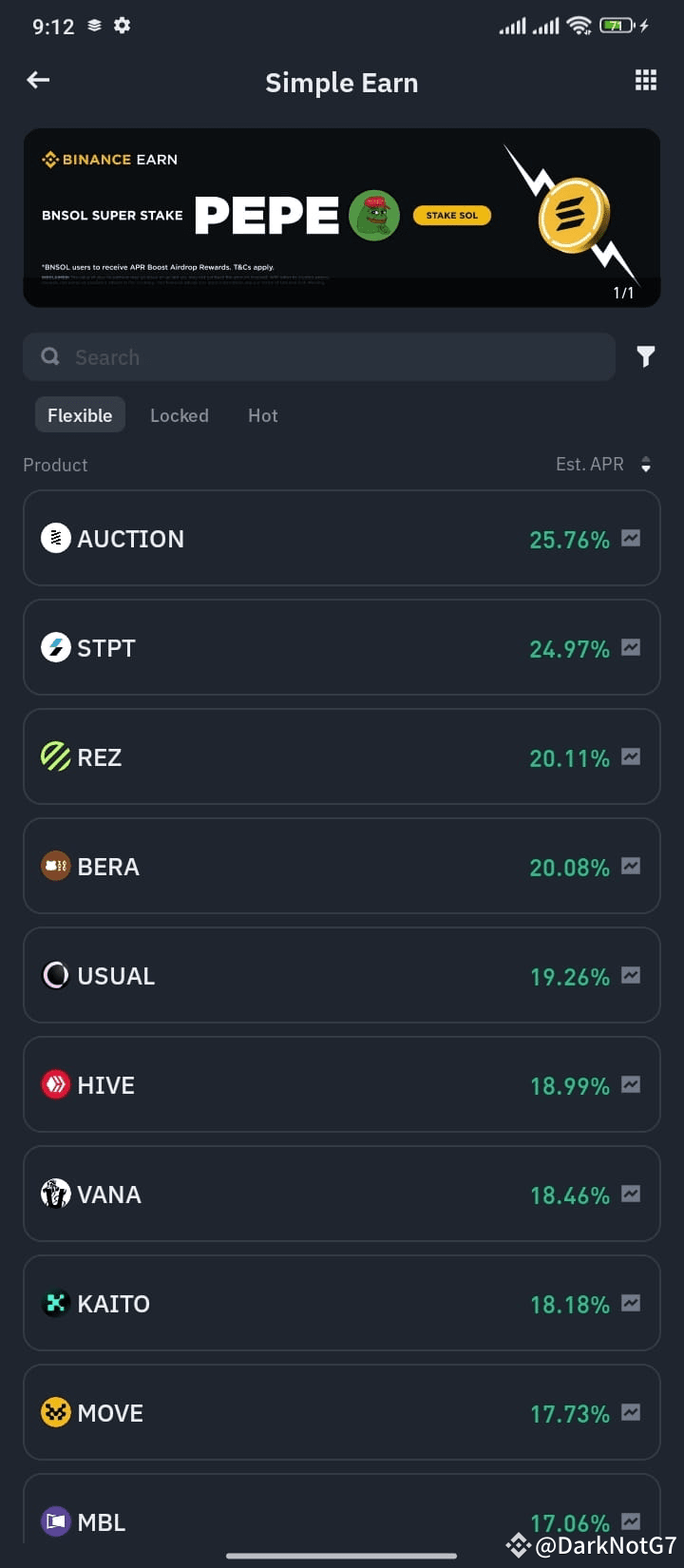
Task: Open the filter funnel icon
Action: pyautogui.click(x=646, y=357)
